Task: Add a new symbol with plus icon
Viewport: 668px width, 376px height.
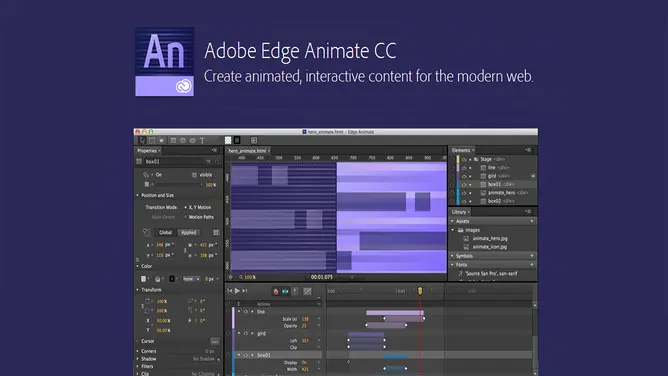Action: coord(532,256)
